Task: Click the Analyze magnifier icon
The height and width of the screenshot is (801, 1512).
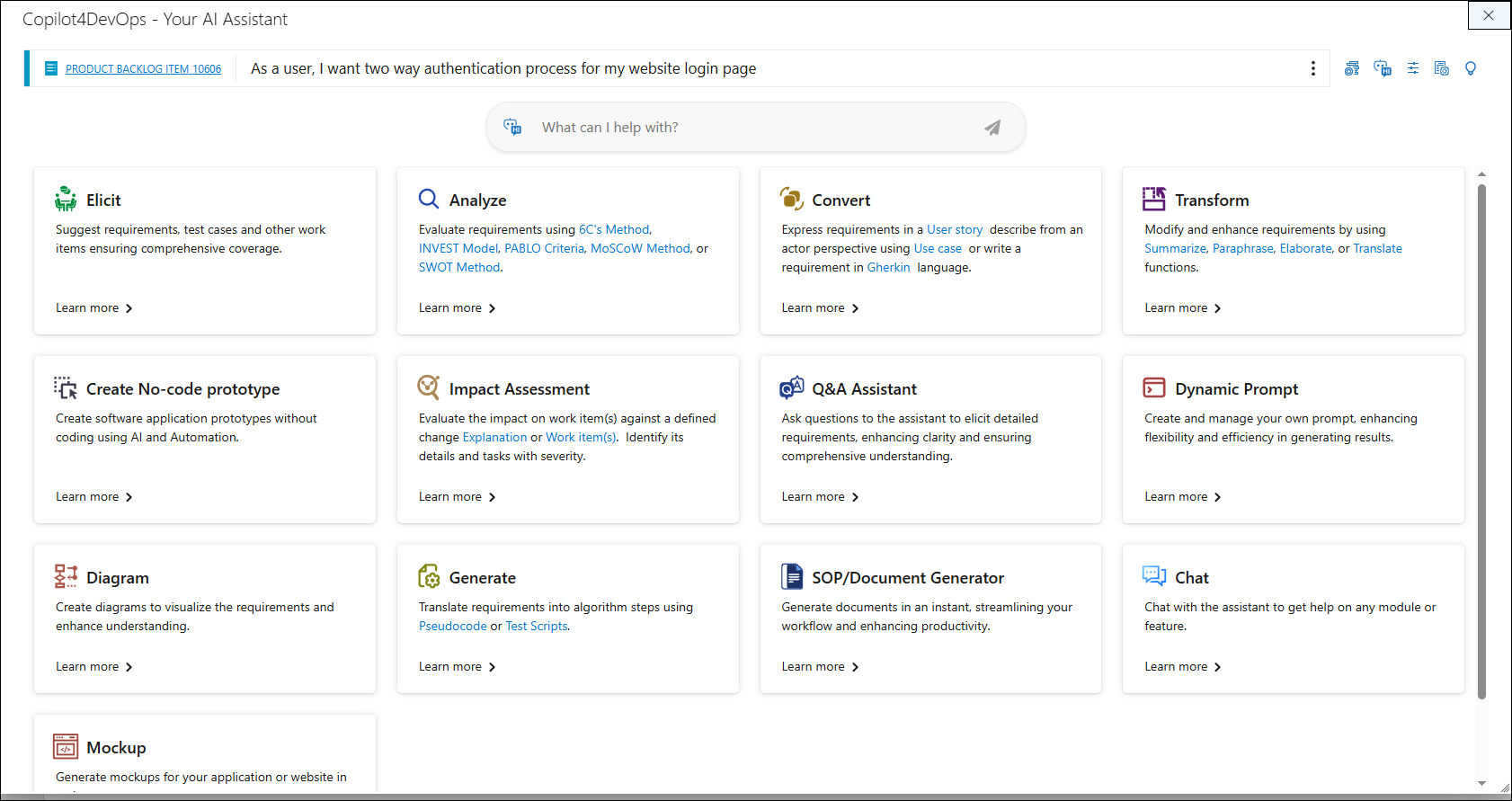Action: pyautogui.click(x=429, y=199)
